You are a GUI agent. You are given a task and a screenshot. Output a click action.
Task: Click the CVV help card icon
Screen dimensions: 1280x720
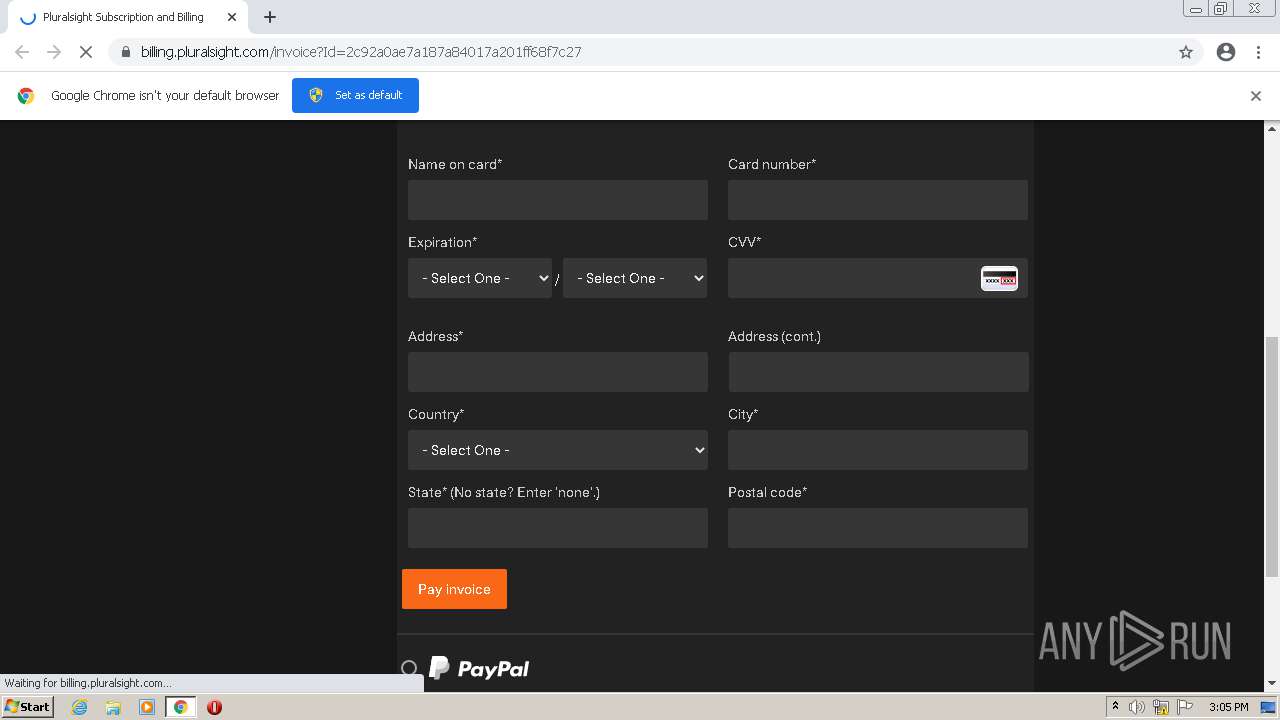coord(999,278)
